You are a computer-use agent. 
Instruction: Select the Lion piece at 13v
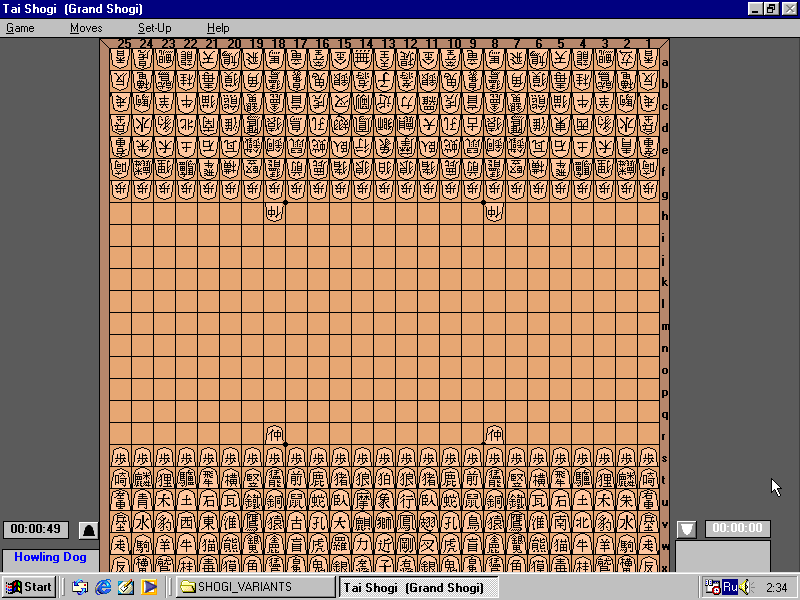(x=385, y=523)
